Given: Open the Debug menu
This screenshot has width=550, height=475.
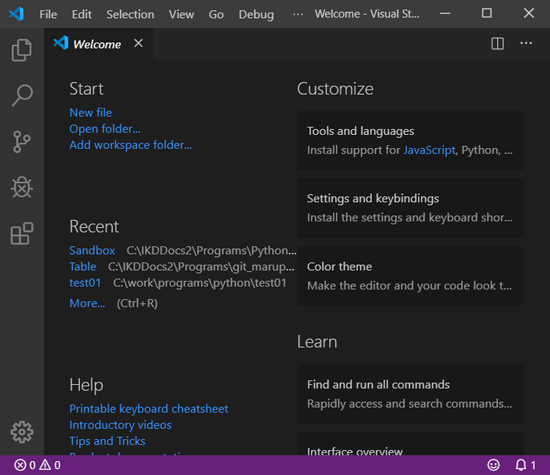Looking at the screenshot, I should pos(256,14).
